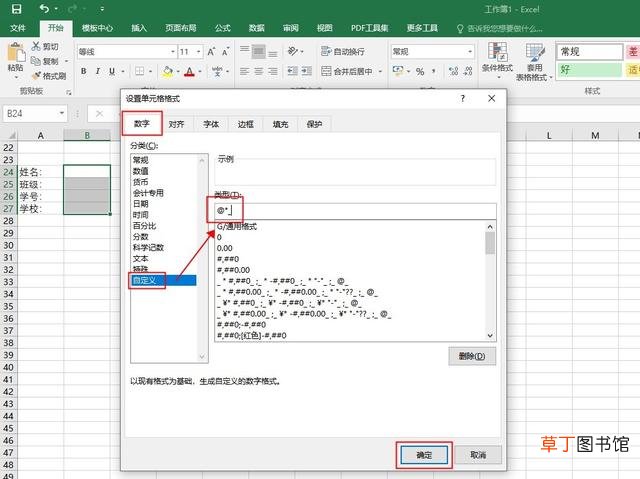Screen dimensions: 640x479
Task: Open the merge cells dropdown arrow
Action: click(x=380, y=71)
